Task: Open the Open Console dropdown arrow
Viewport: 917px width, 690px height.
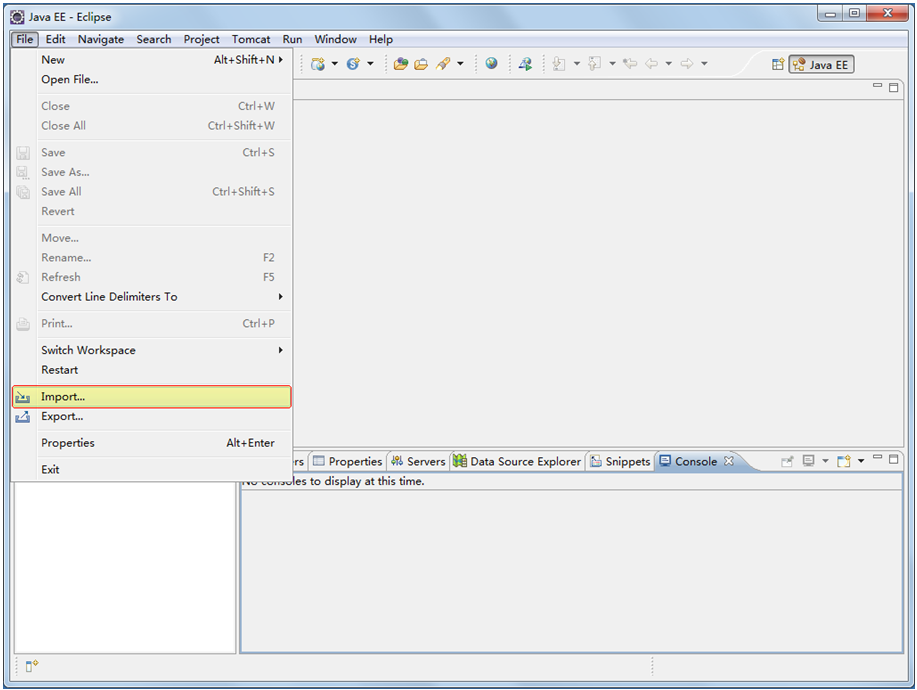Action: (861, 461)
